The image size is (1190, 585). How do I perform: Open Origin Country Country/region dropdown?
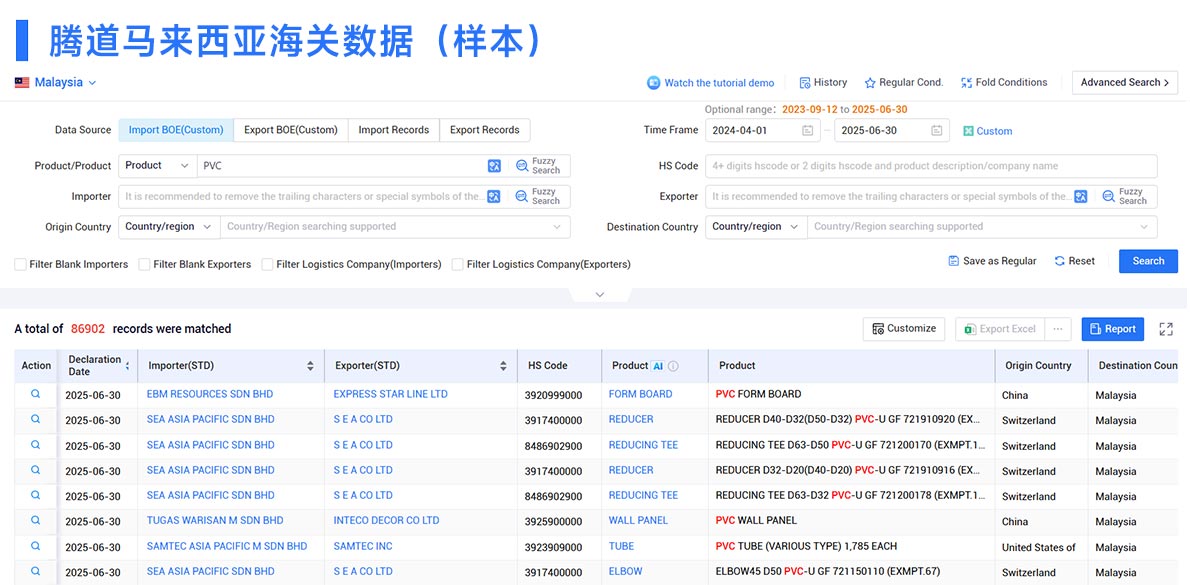168,227
